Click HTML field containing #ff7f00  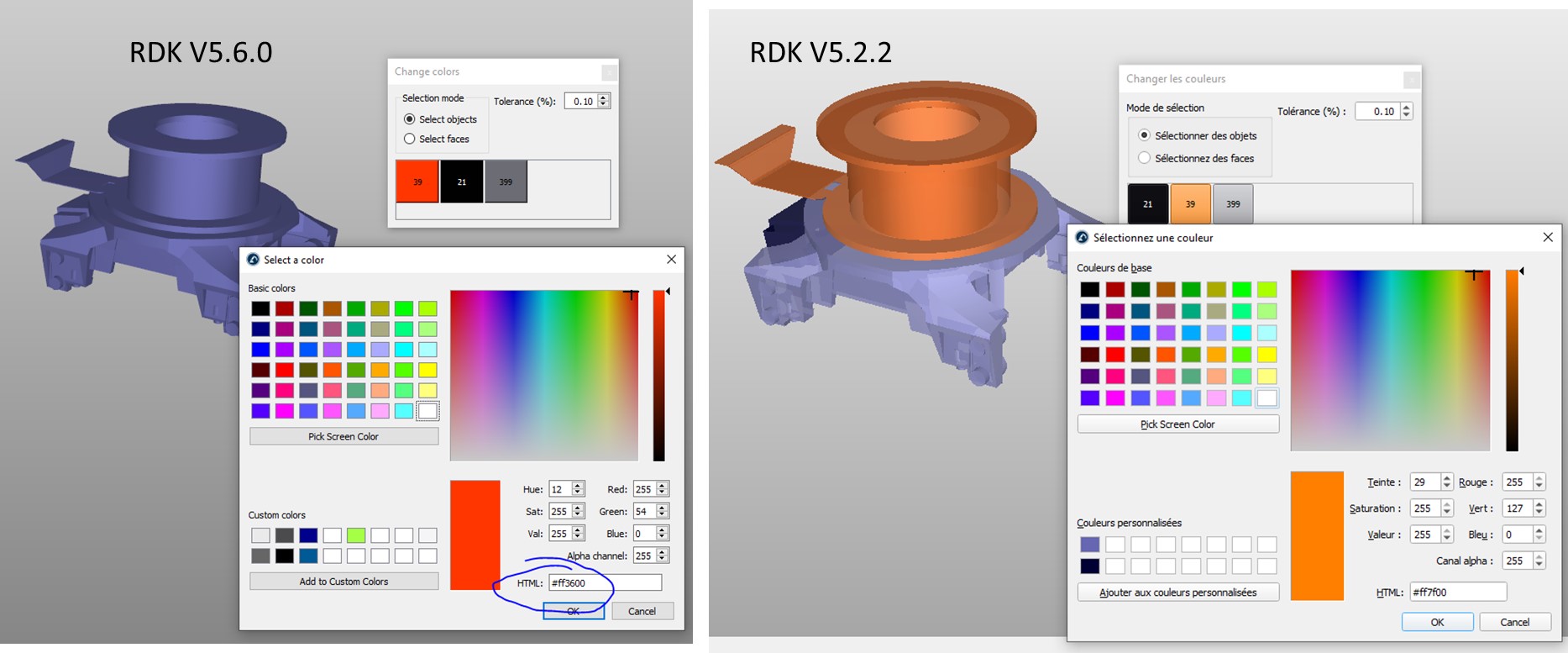[x=1458, y=592]
